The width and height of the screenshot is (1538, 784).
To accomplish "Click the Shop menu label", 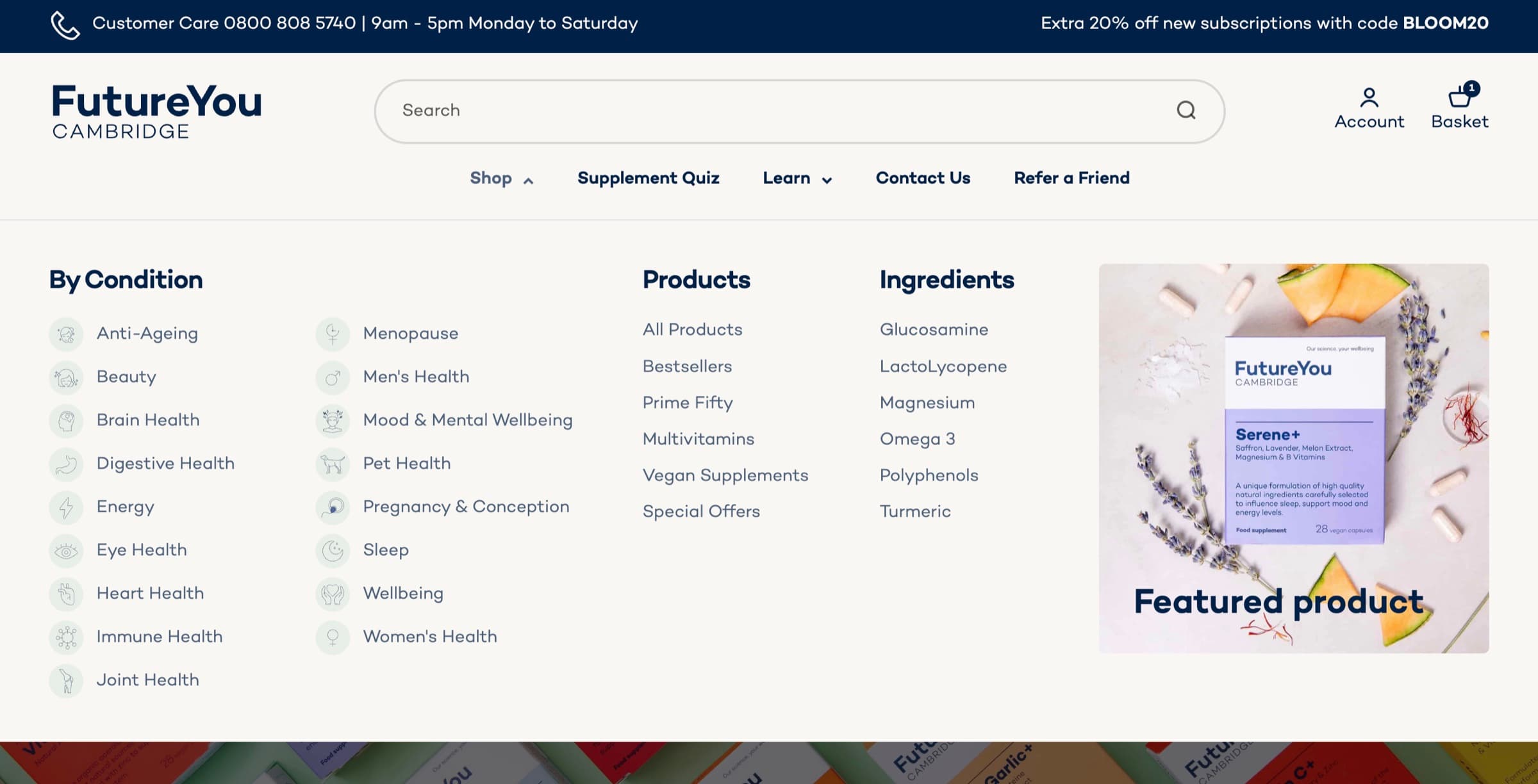I will tap(491, 178).
